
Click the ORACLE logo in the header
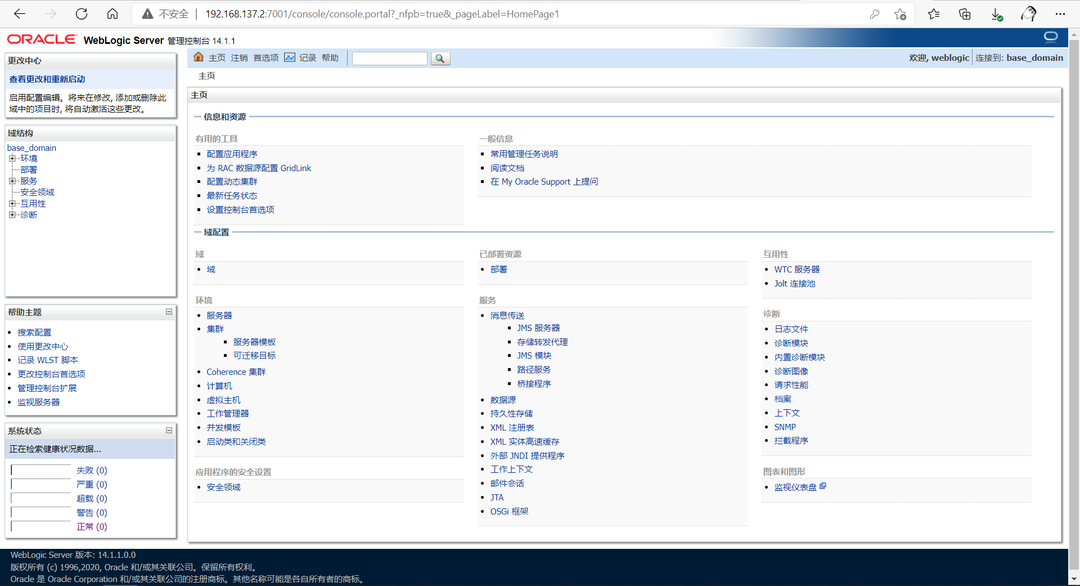pos(42,39)
